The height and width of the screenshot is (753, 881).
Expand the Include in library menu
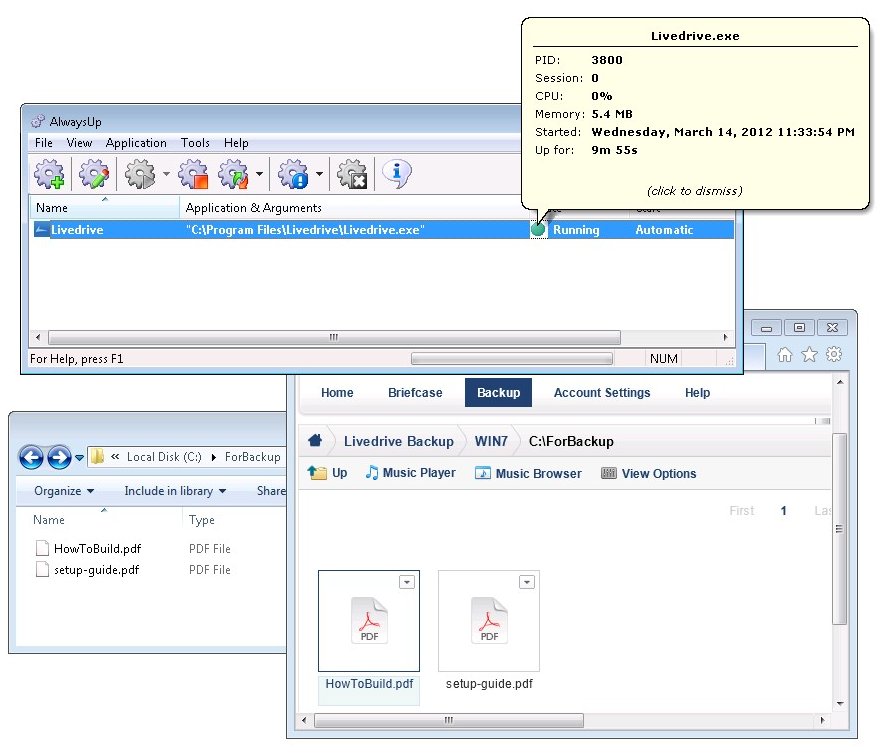pyautogui.click(x=175, y=491)
